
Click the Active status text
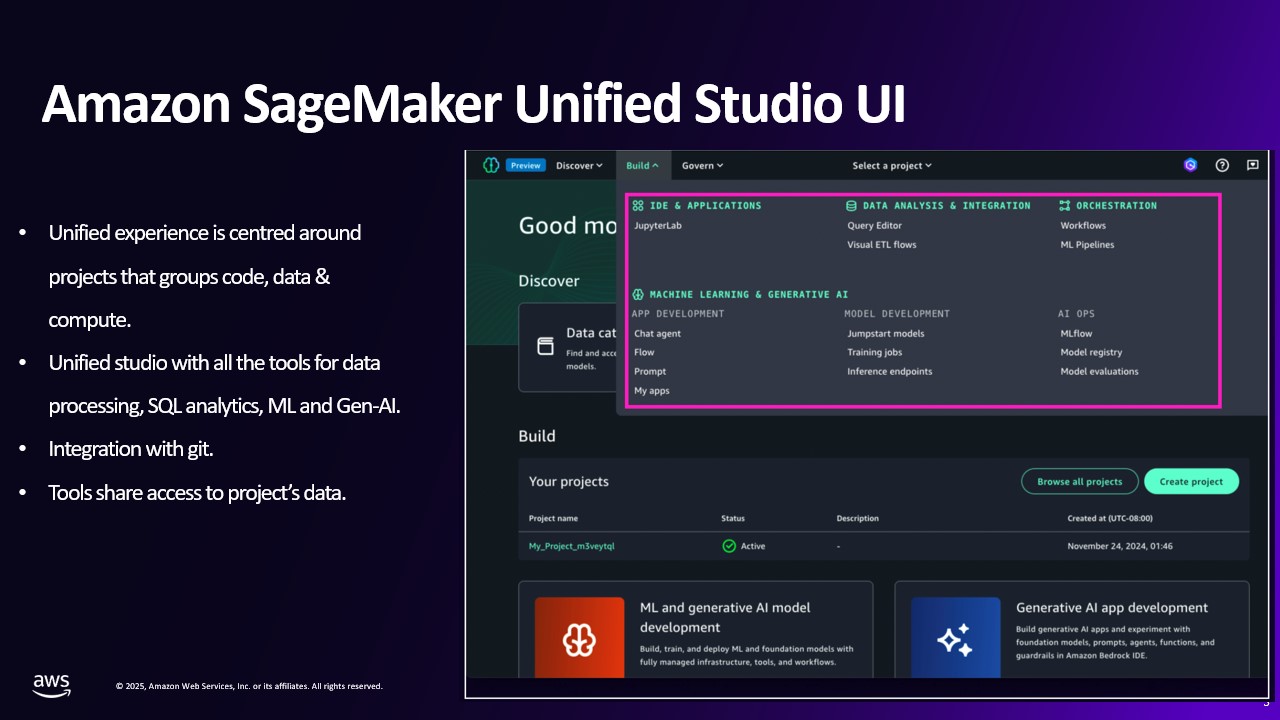coord(753,547)
